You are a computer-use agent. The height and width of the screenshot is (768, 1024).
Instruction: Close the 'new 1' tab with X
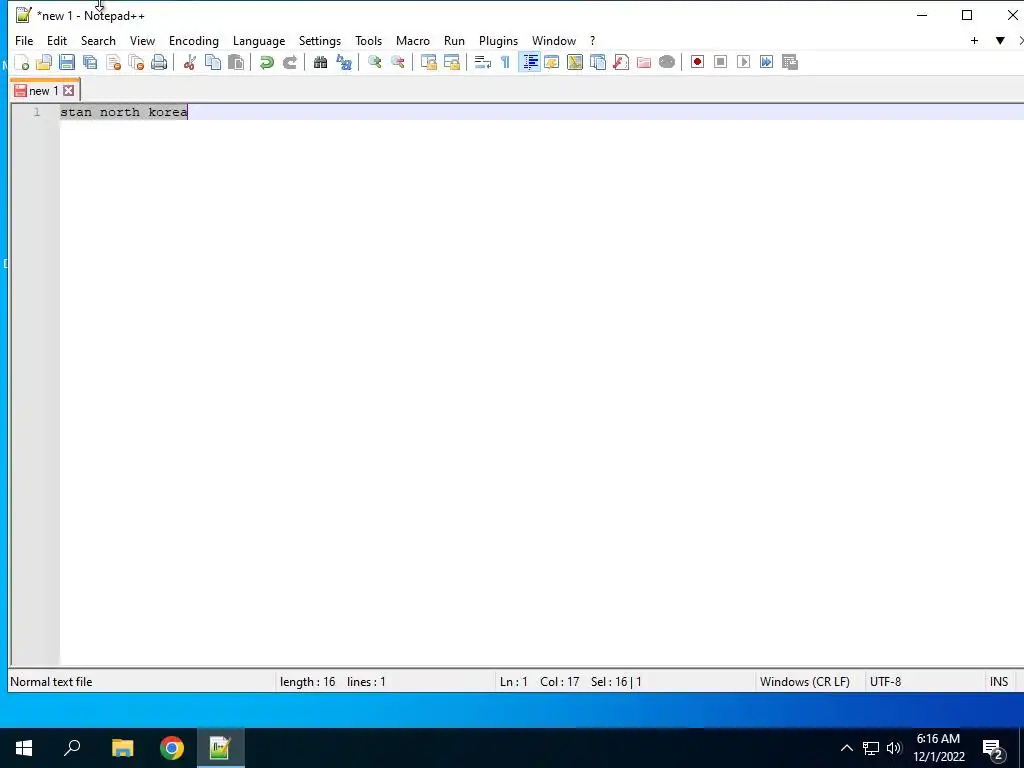69,91
